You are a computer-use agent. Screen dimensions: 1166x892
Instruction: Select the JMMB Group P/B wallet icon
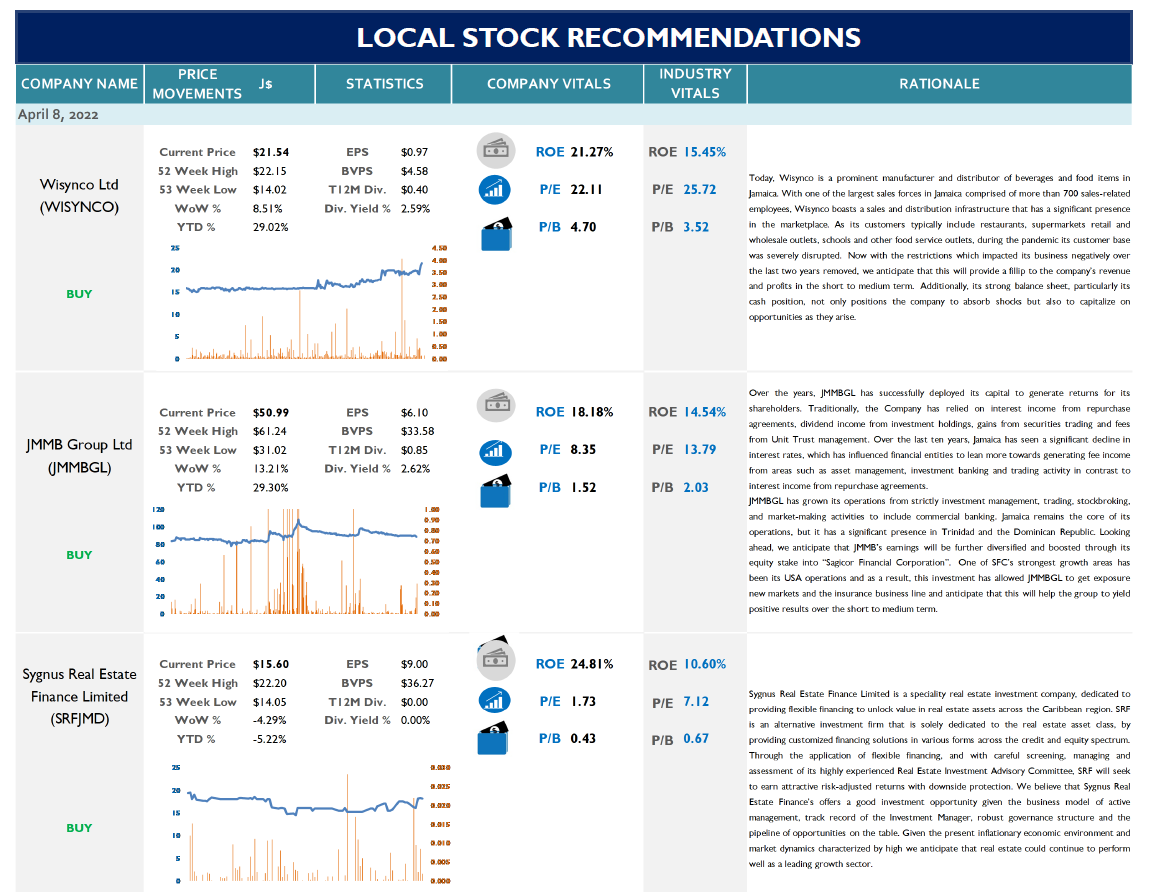pyautogui.click(x=496, y=491)
